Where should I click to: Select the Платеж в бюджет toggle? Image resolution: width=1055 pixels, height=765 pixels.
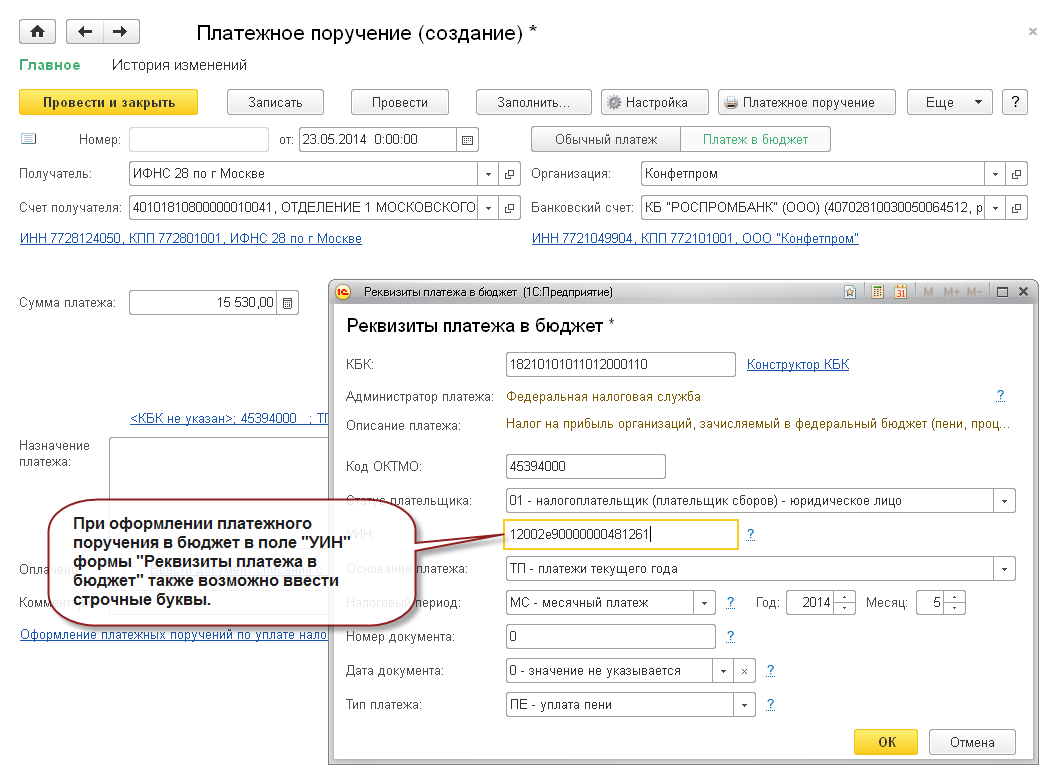[755, 140]
